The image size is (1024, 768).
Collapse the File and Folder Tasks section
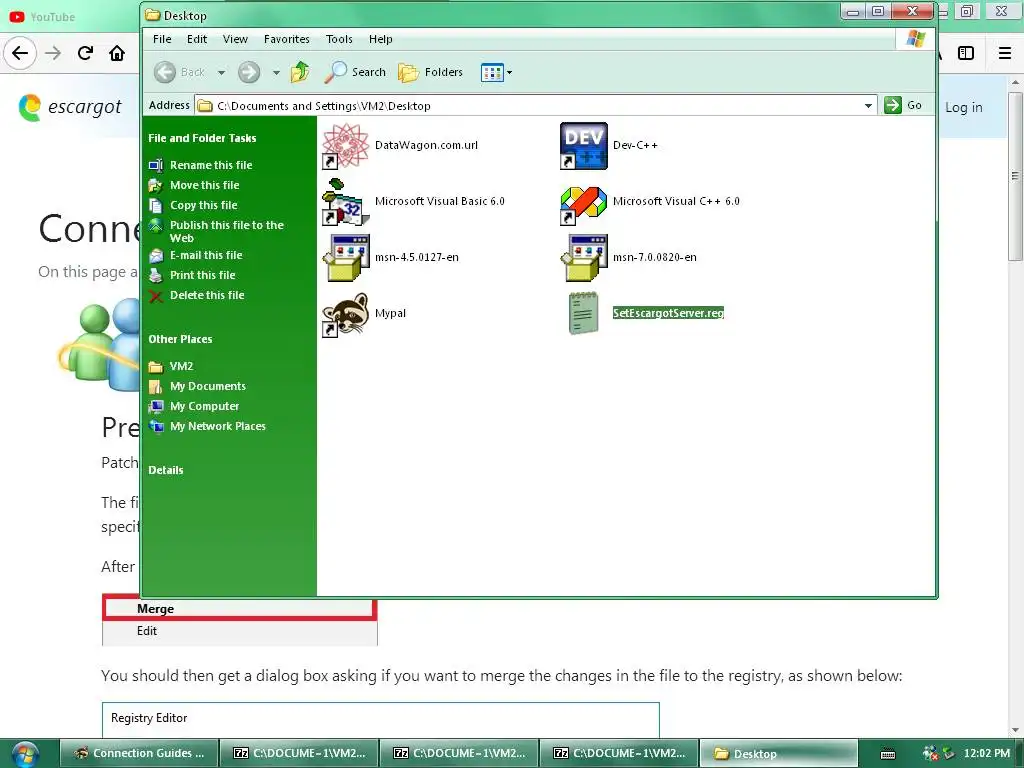[x=202, y=138]
